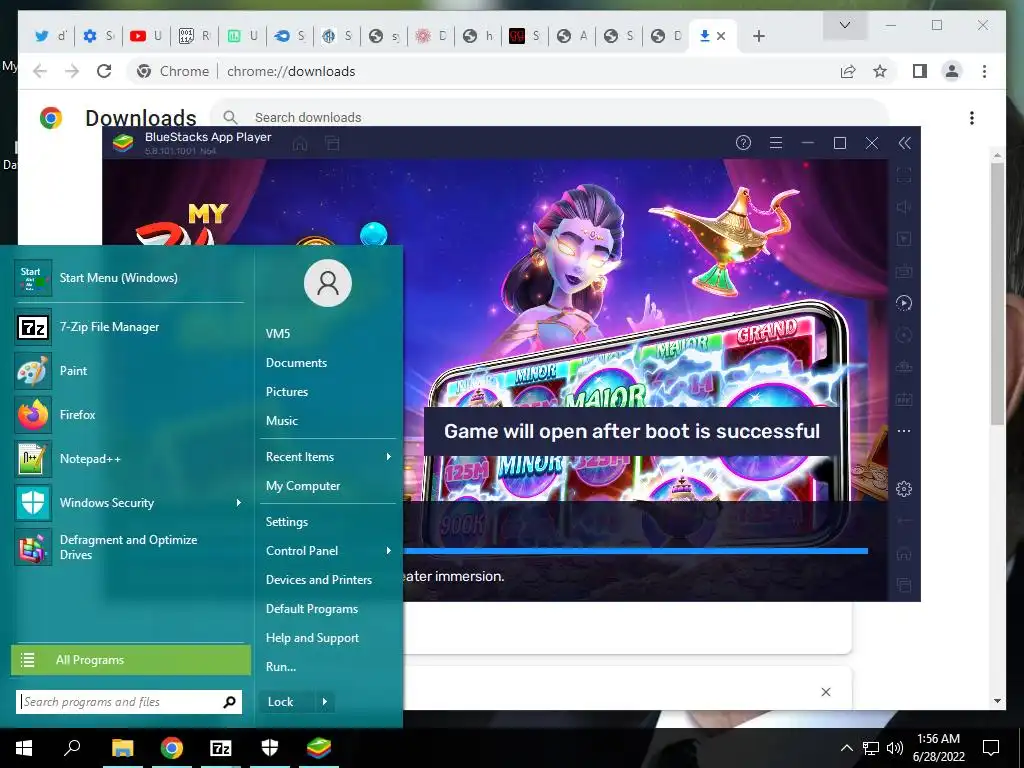Expand power options arrow beside Lock
Viewport: 1024px width, 768px height.
click(x=325, y=702)
